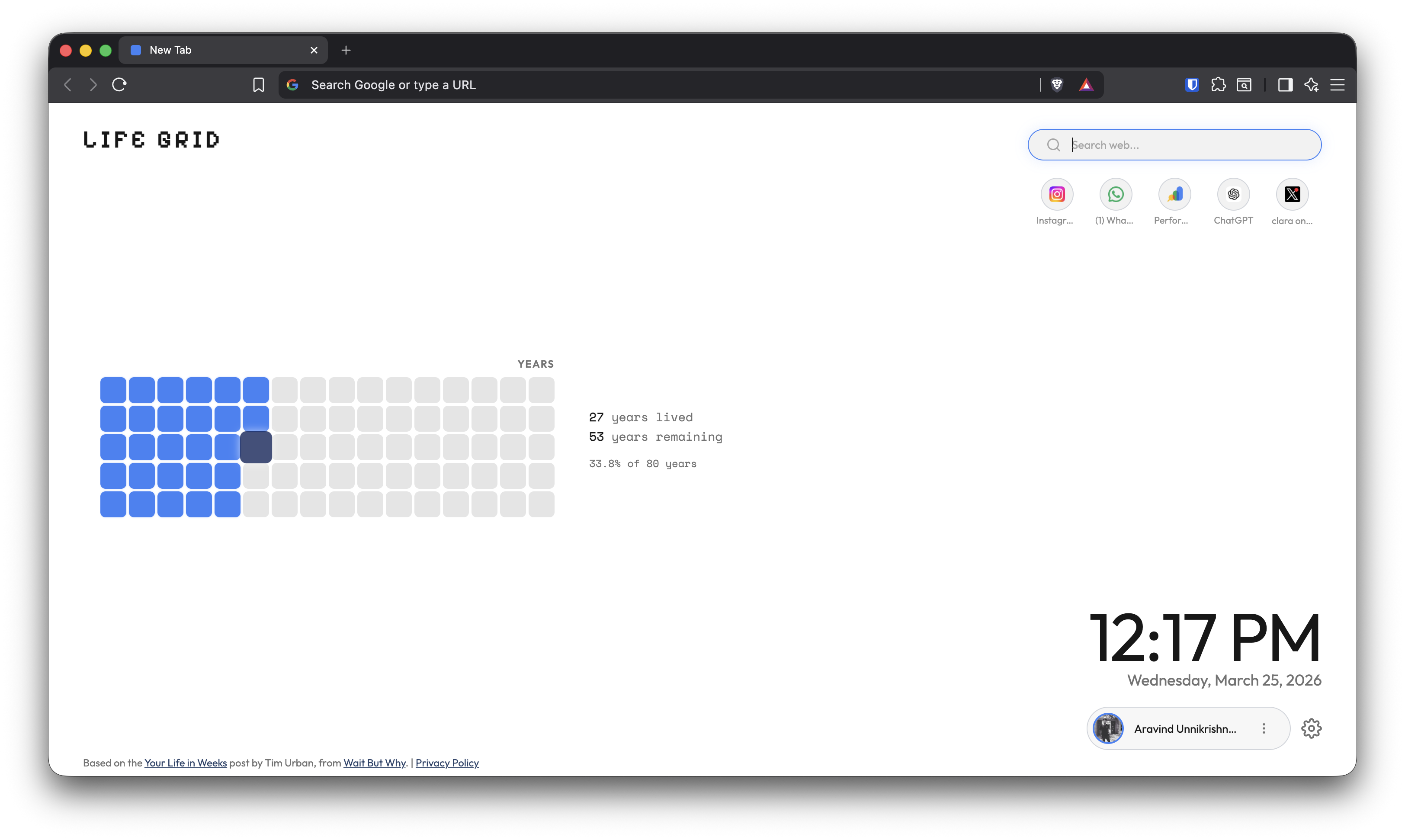Screen dimensions: 1405x840
Task: Open the Privacy Policy link
Action: point(447,763)
